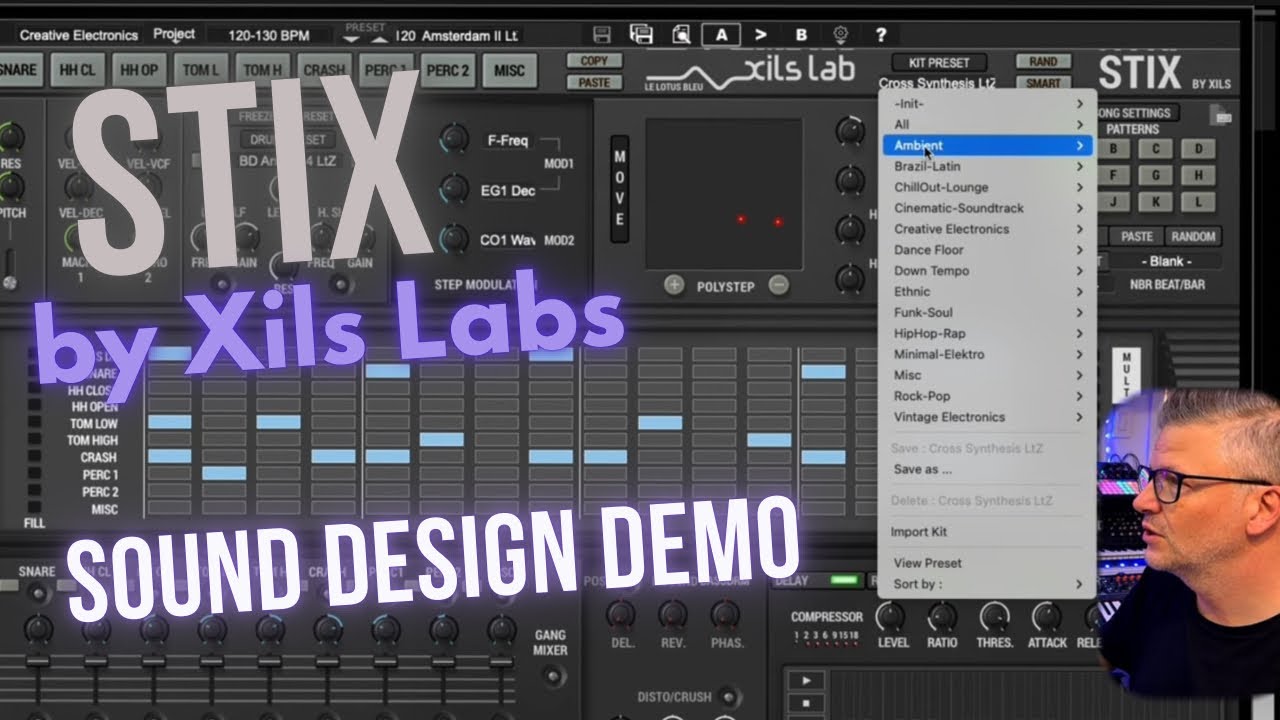The image size is (1280, 720).
Task: Toggle first step of TOM LOW row
Action: click(x=170, y=422)
